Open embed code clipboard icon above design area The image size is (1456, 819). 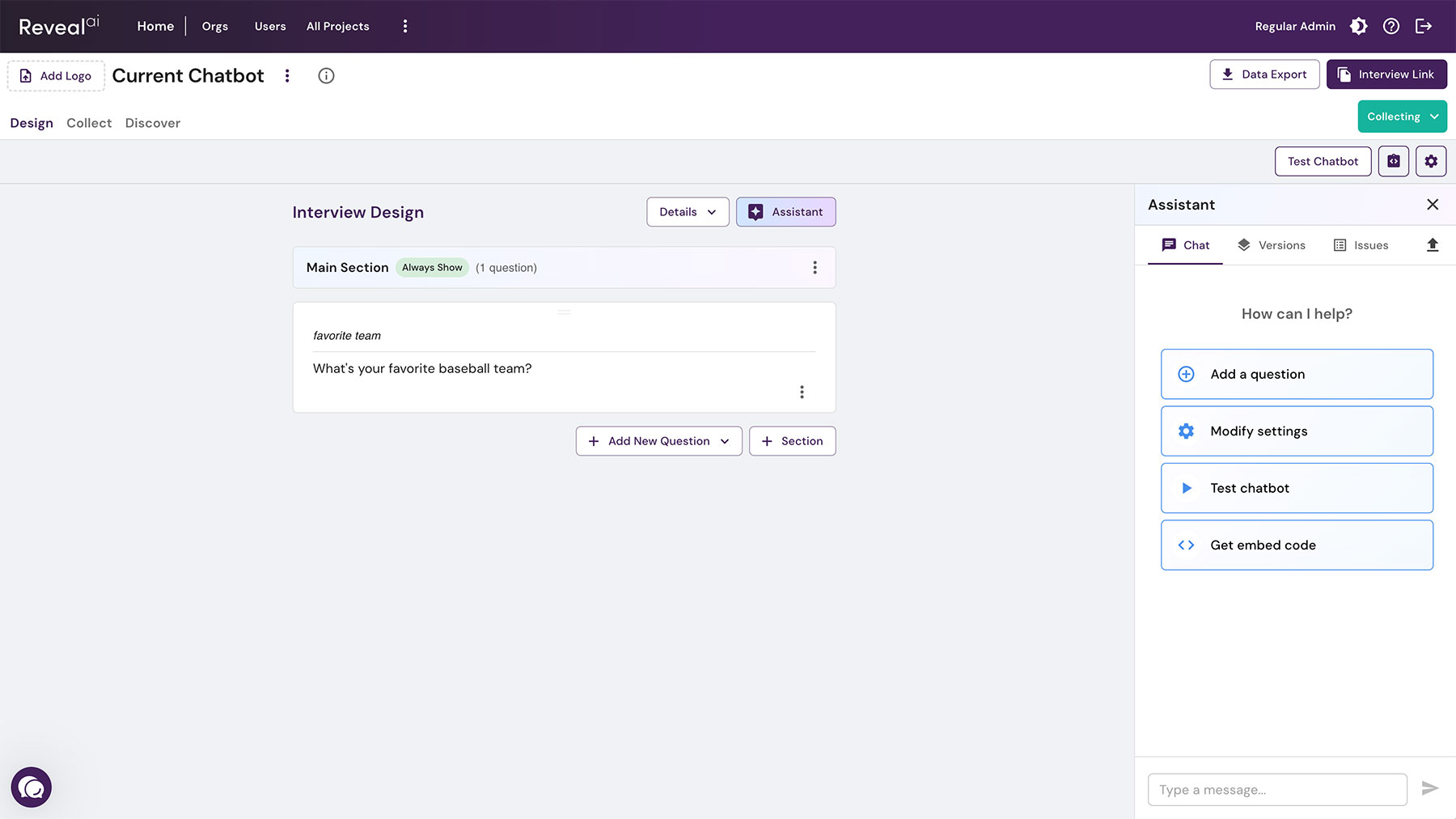(x=1393, y=161)
